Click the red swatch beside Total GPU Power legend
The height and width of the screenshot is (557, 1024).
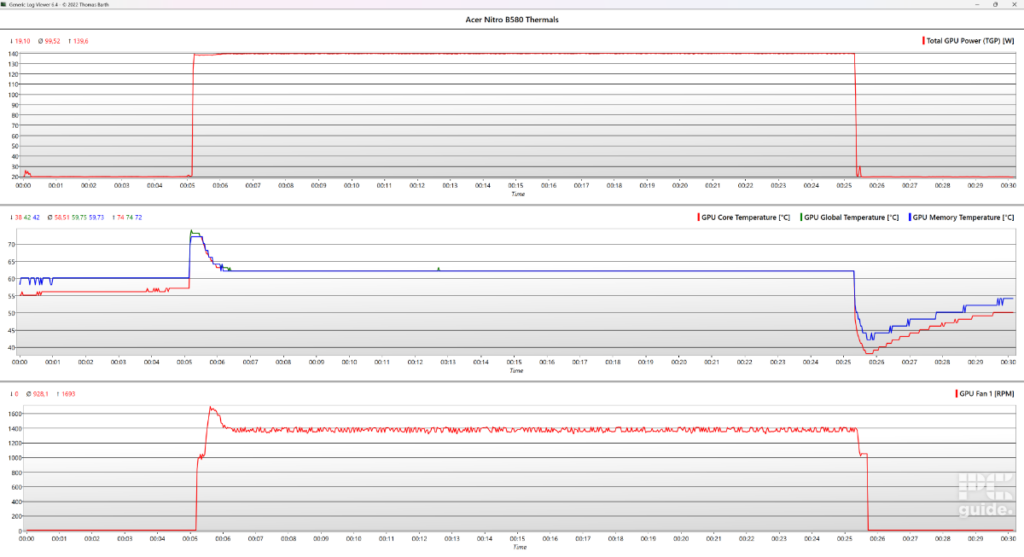tap(923, 40)
